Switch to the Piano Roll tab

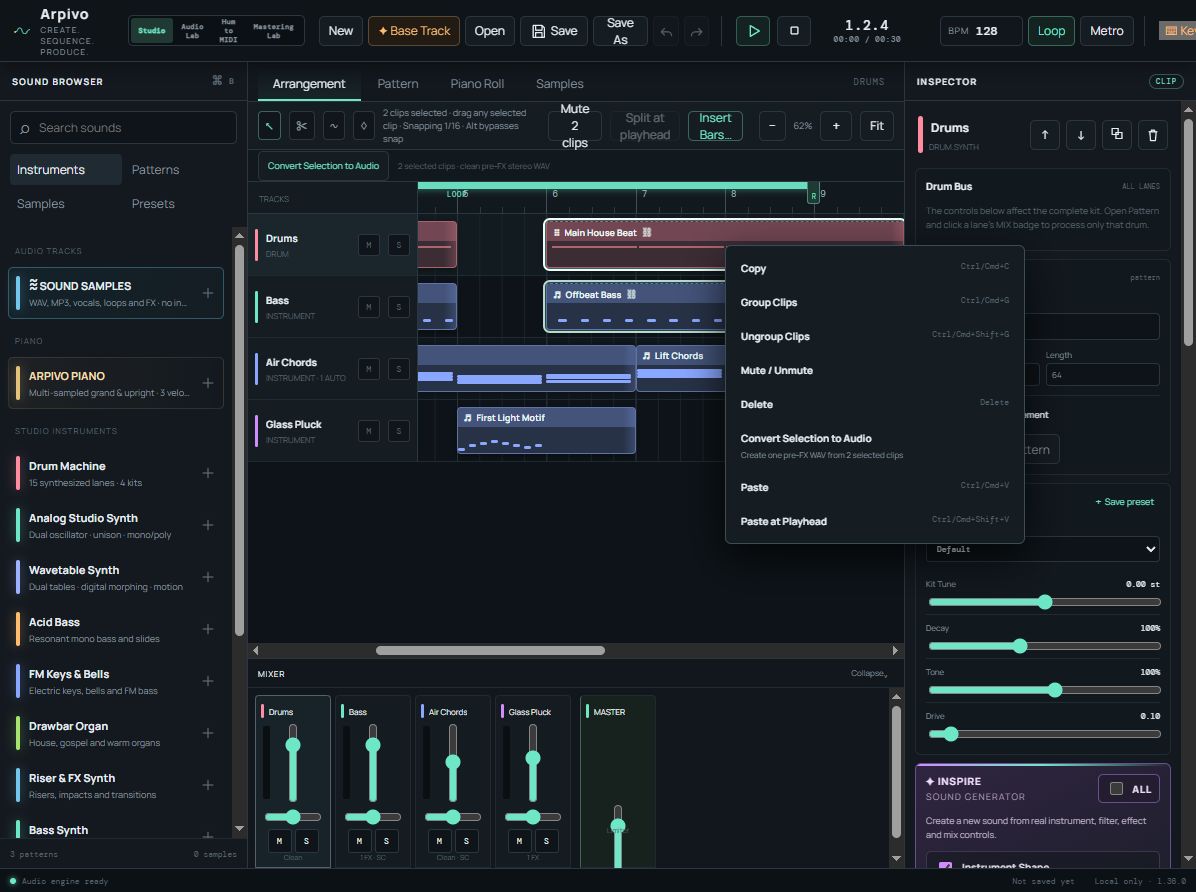[x=477, y=84]
